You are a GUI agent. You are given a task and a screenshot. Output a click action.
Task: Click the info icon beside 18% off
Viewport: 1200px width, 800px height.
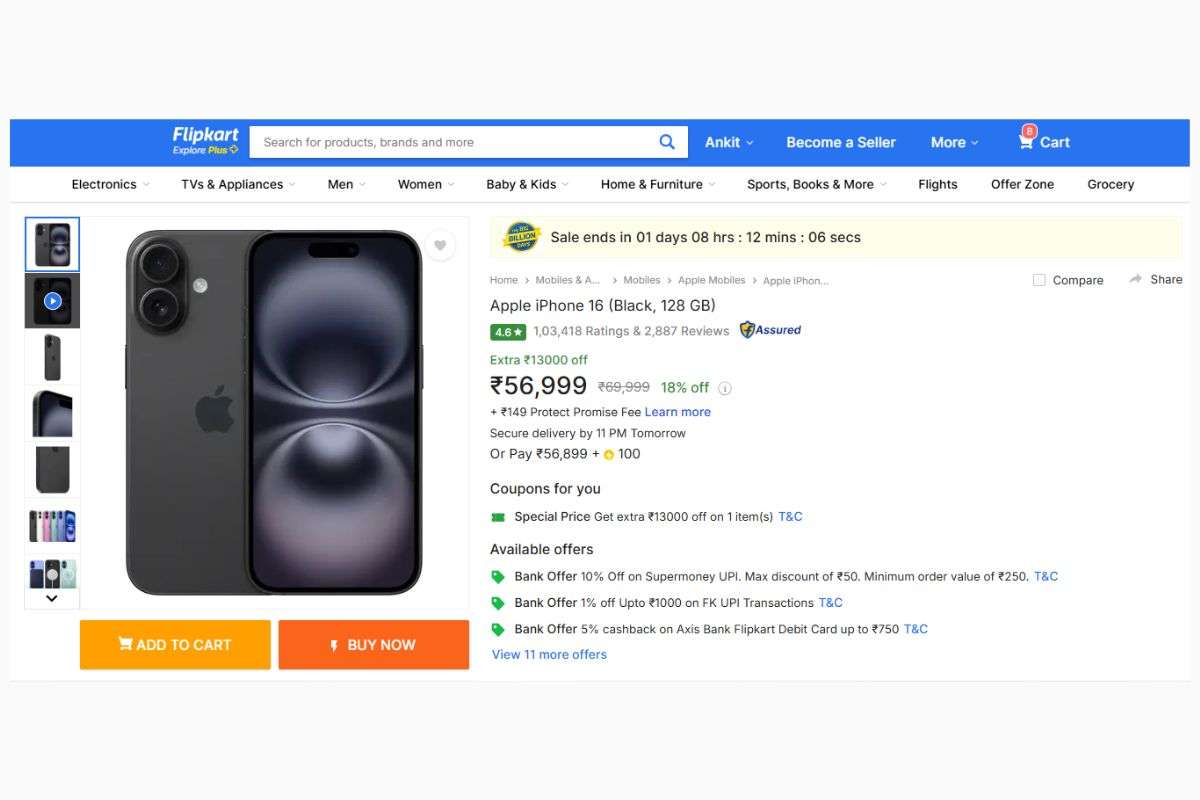[x=726, y=387]
